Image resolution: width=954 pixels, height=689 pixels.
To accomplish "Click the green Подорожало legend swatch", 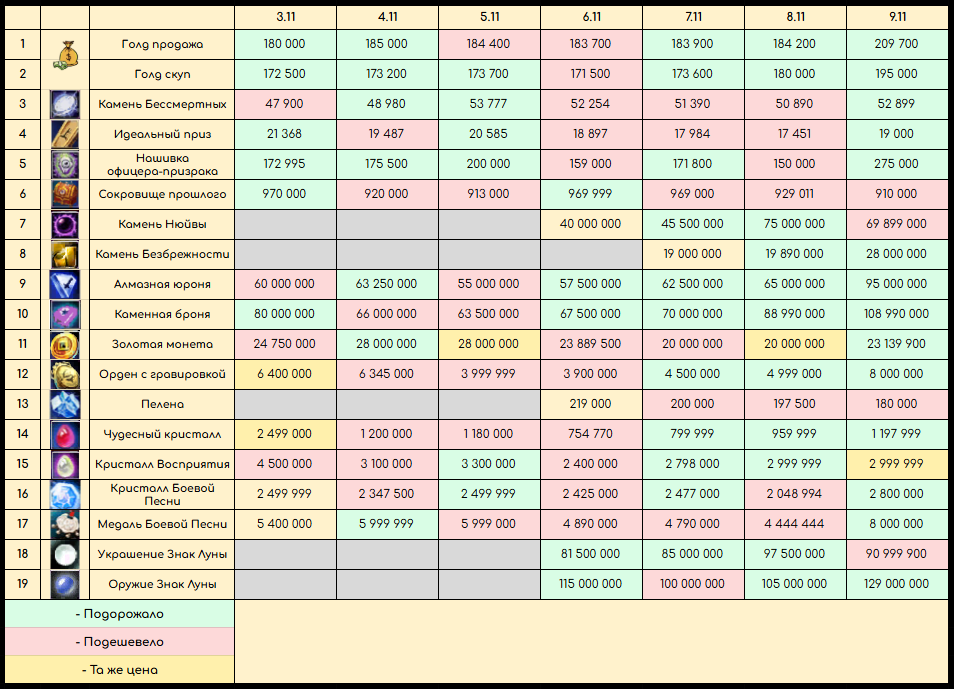I will (x=119, y=614).
